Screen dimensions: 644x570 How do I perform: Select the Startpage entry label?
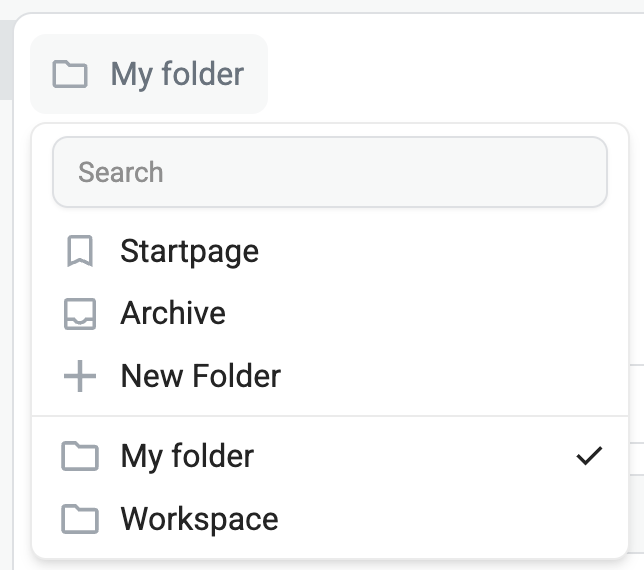(189, 251)
